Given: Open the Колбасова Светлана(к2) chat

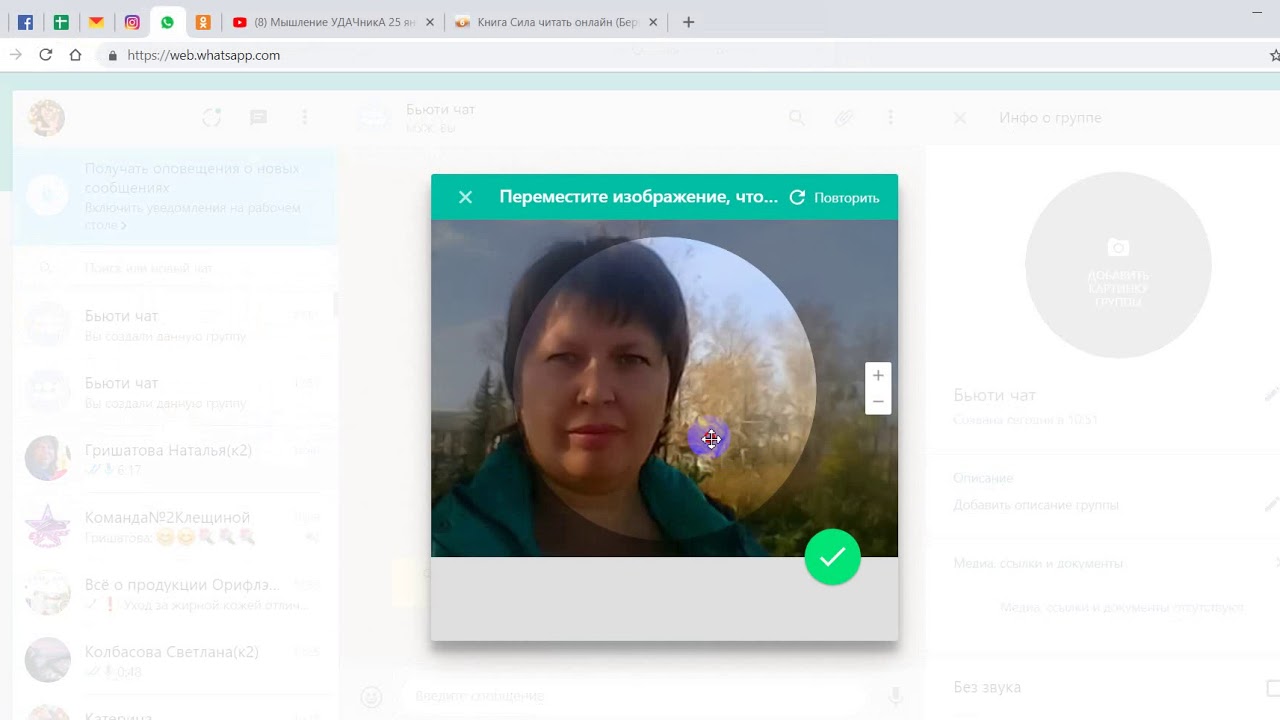Looking at the screenshot, I should (x=175, y=660).
